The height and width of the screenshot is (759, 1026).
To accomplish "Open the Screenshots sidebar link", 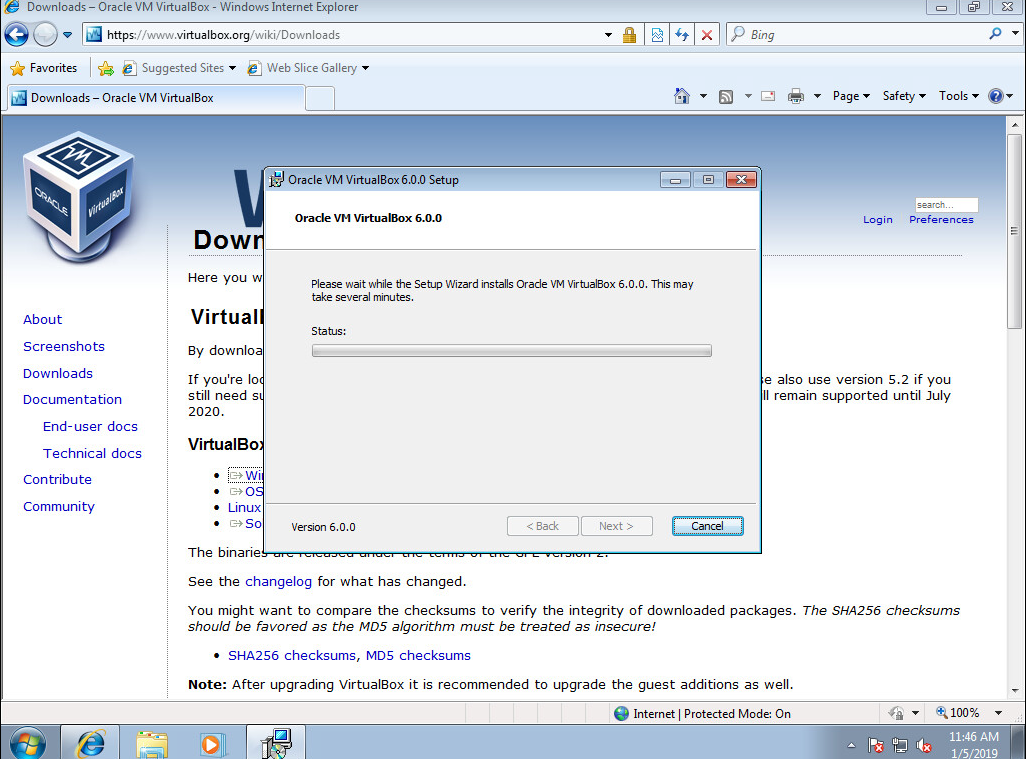I will pyautogui.click(x=63, y=346).
